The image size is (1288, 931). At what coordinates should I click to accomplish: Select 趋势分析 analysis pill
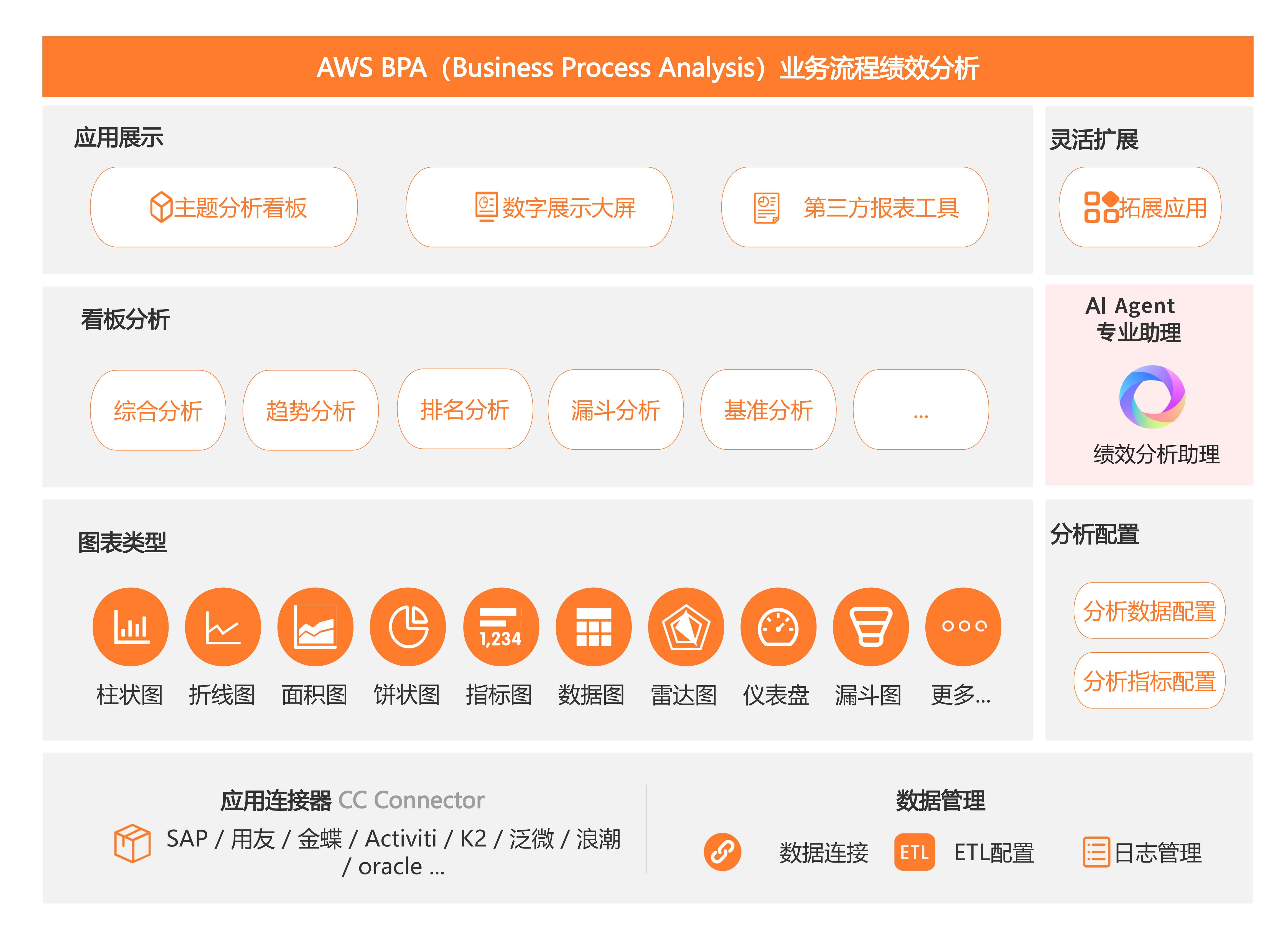311,410
